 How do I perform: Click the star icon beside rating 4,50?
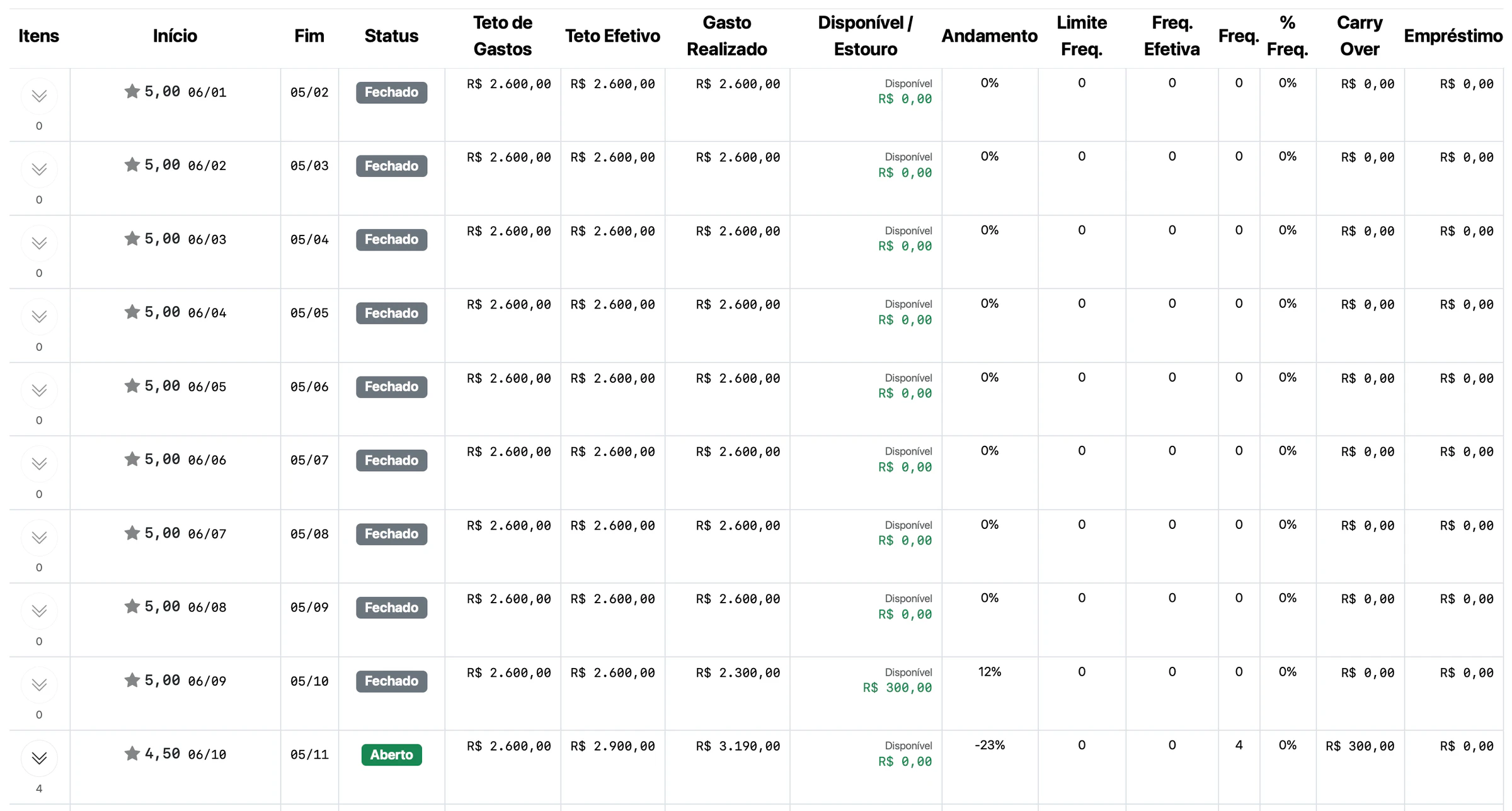point(132,753)
